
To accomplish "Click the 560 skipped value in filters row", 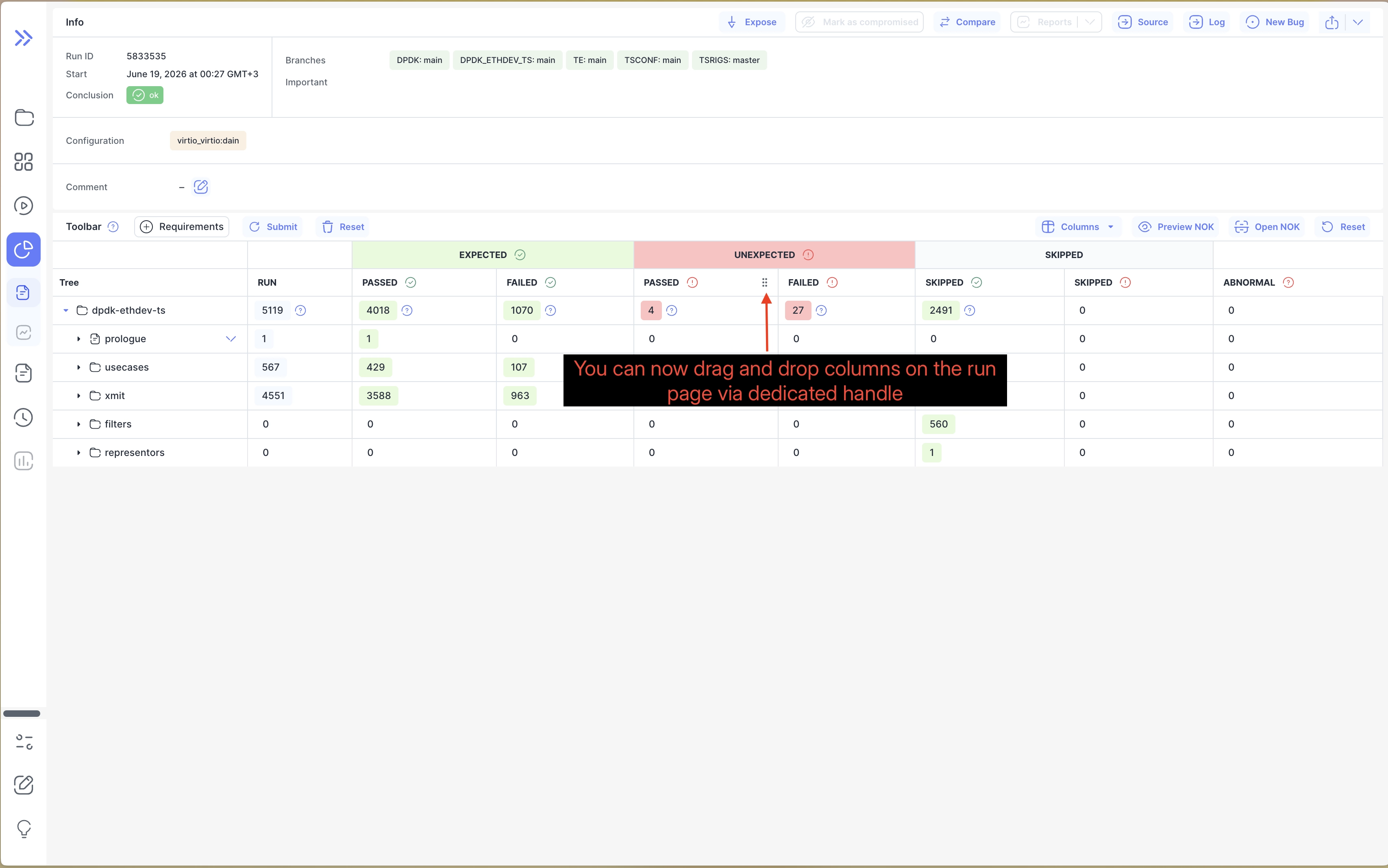I will tap(938, 424).
